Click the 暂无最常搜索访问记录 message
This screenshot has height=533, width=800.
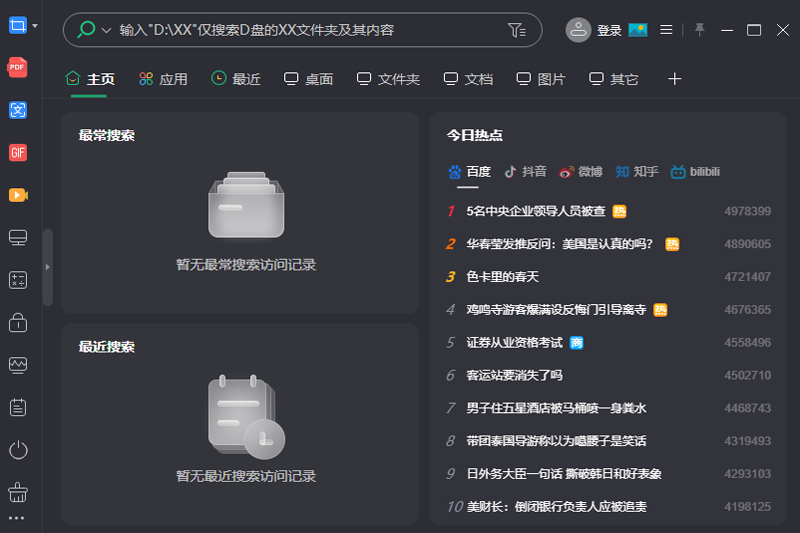click(x=246, y=265)
